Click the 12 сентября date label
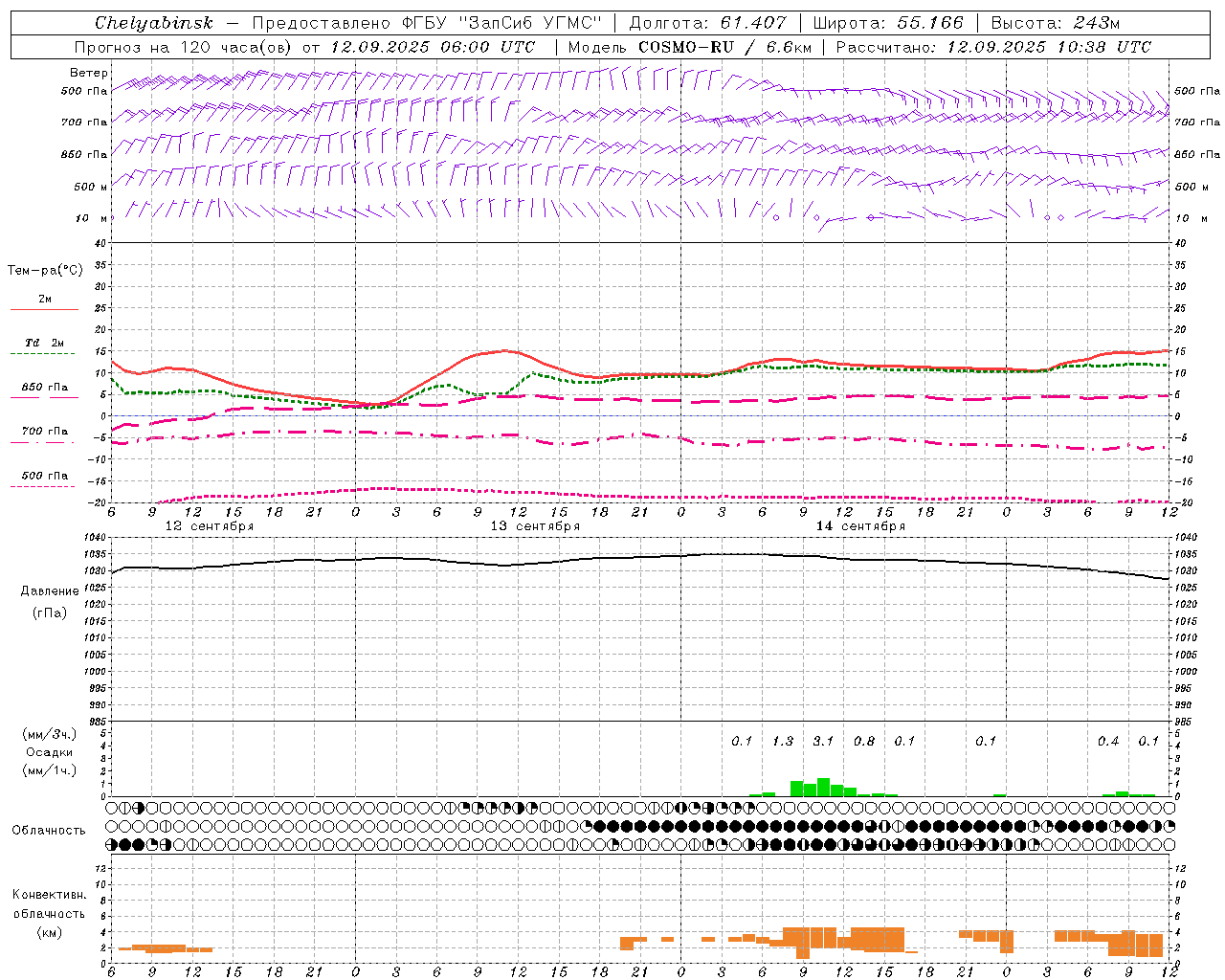The width and height of the screenshot is (1225, 980). (210, 526)
